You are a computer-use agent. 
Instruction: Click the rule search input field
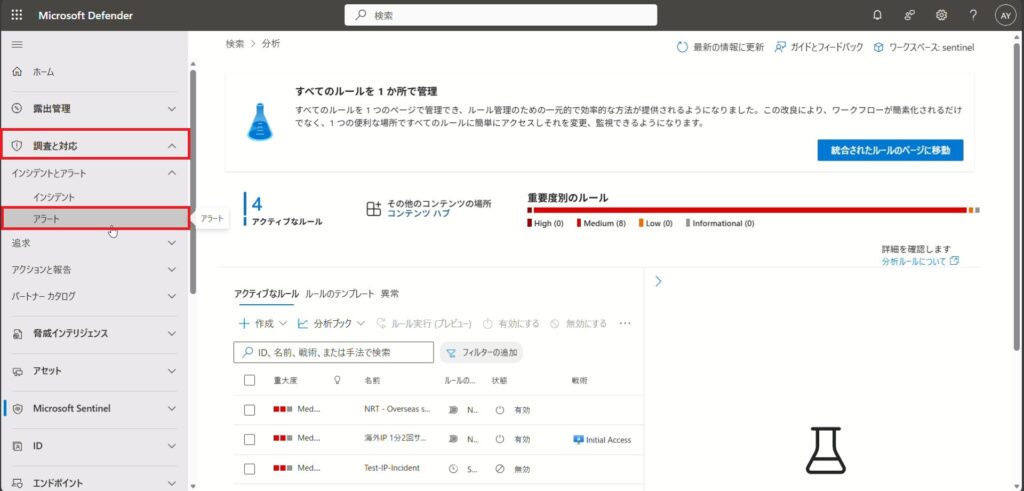[340, 352]
